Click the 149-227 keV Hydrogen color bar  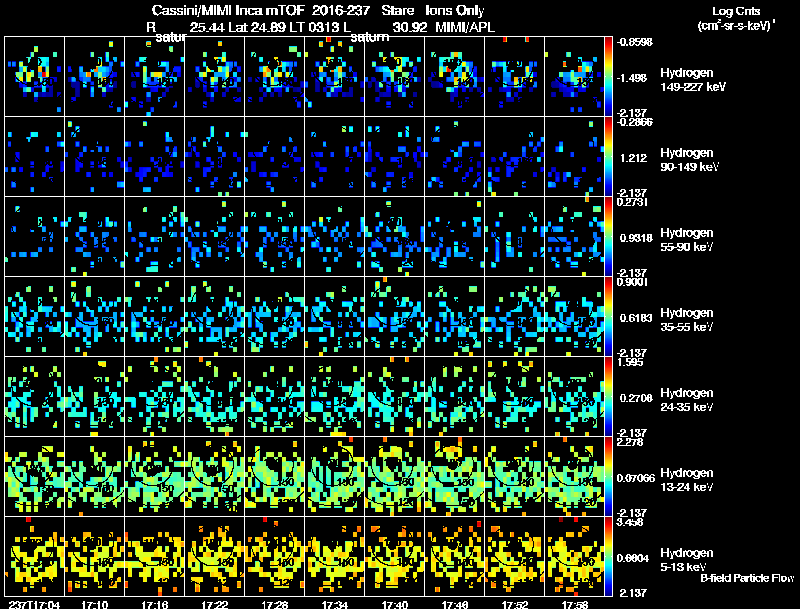coord(610,76)
